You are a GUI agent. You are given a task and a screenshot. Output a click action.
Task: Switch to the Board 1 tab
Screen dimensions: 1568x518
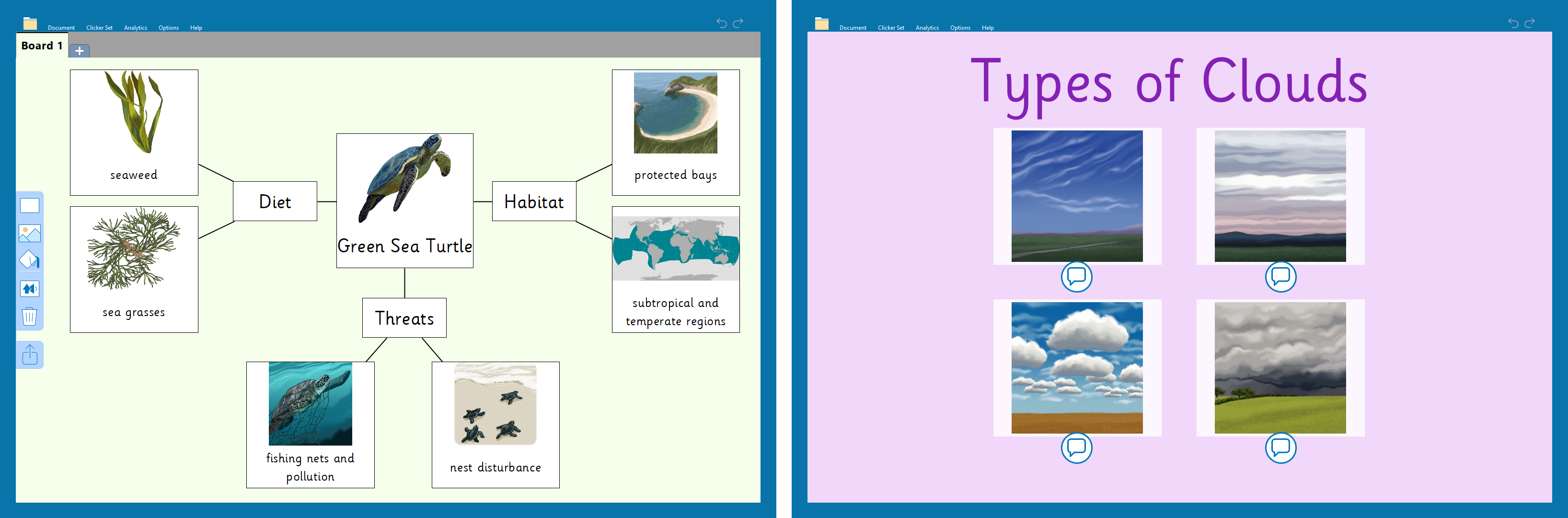[x=41, y=46]
